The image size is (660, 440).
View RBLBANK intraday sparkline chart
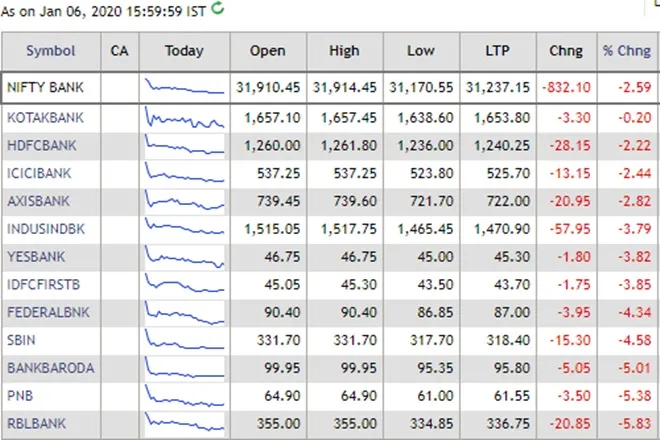184,422
